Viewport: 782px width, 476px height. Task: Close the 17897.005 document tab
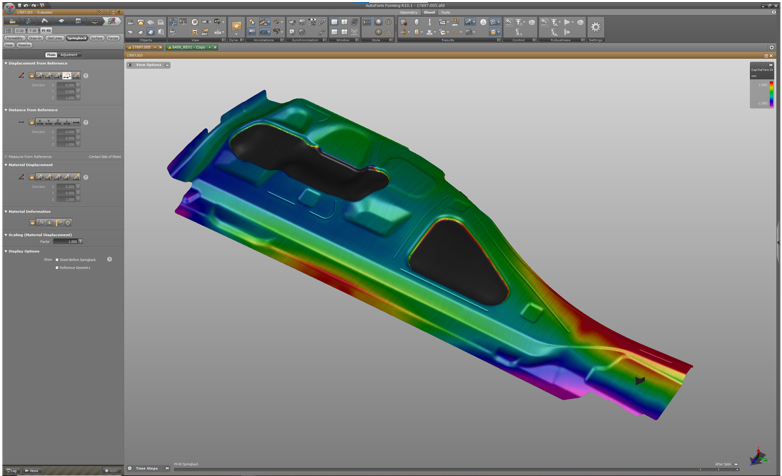pos(160,47)
